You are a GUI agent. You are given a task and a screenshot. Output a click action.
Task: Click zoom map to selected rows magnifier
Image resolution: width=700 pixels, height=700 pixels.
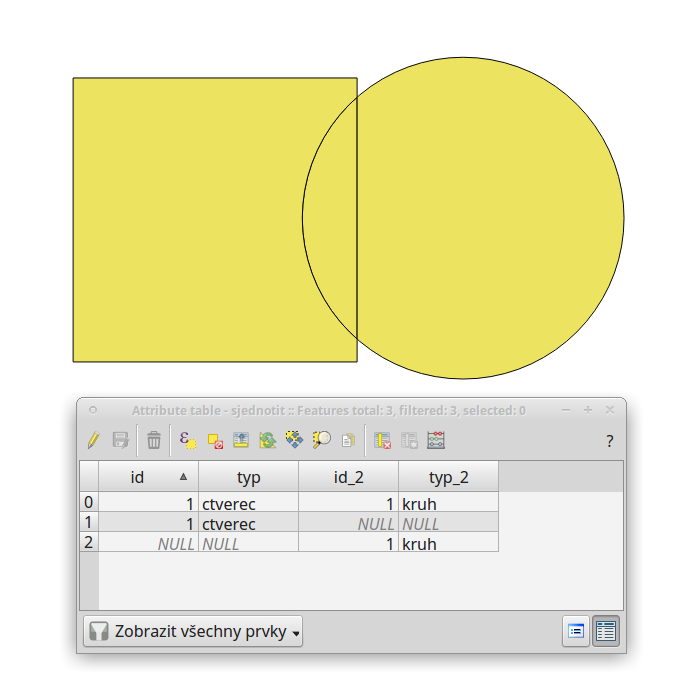pyautogui.click(x=321, y=440)
